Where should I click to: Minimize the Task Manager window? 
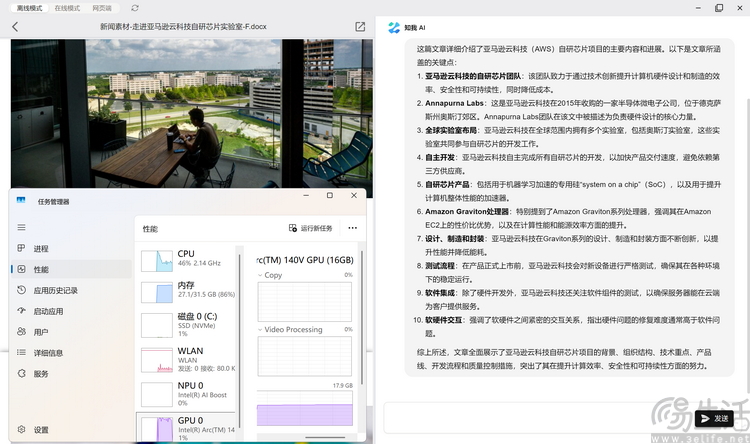pos(306,195)
